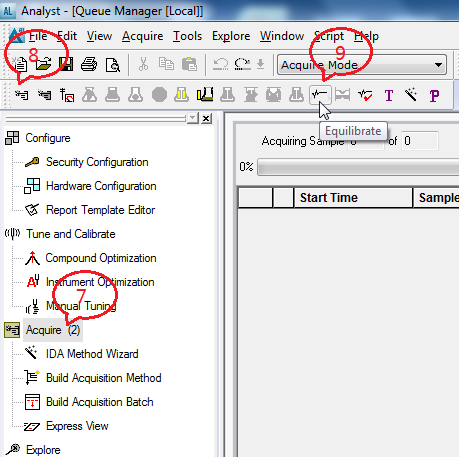
Task: Click the Equilibrate toolbar icon
Action: (x=320, y=95)
